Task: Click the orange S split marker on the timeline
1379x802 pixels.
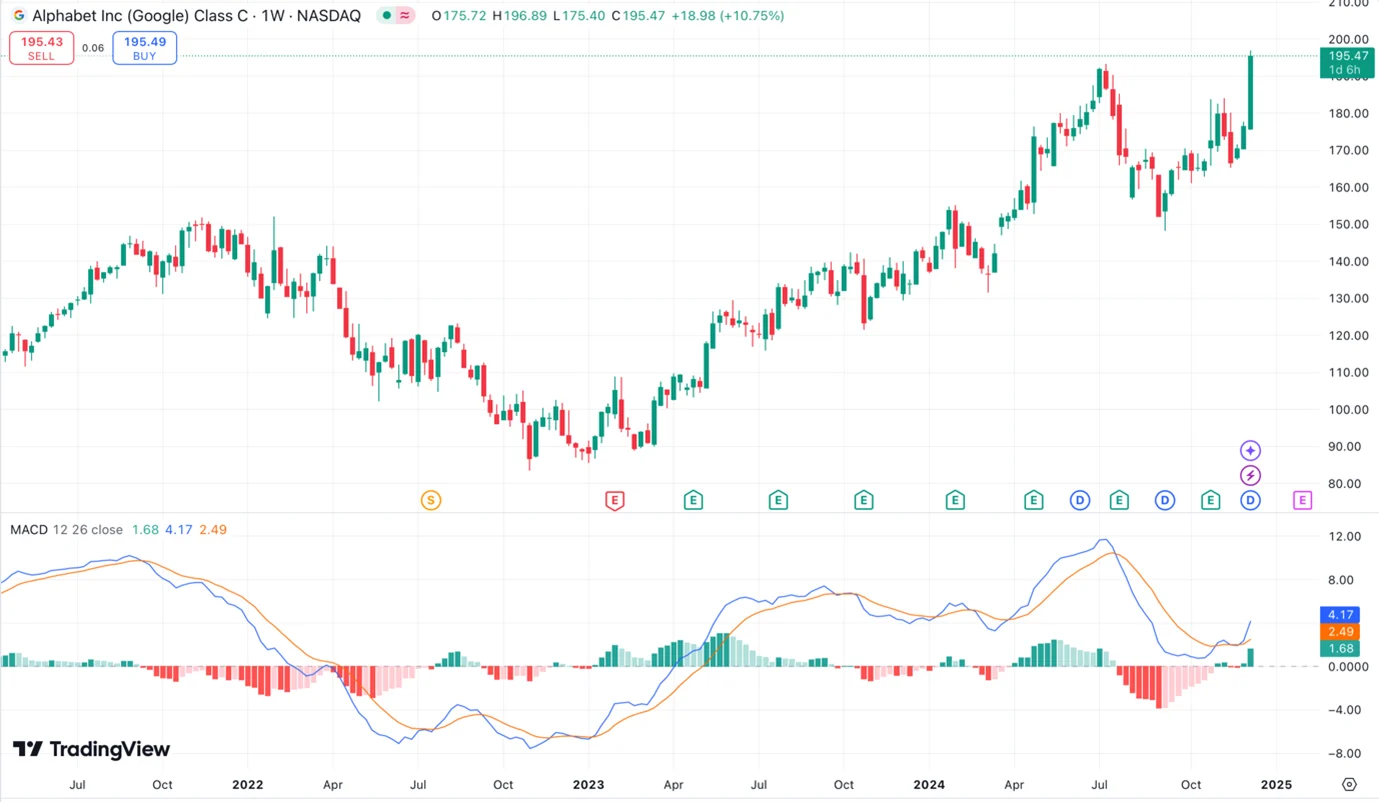Action: click(431, 499)
